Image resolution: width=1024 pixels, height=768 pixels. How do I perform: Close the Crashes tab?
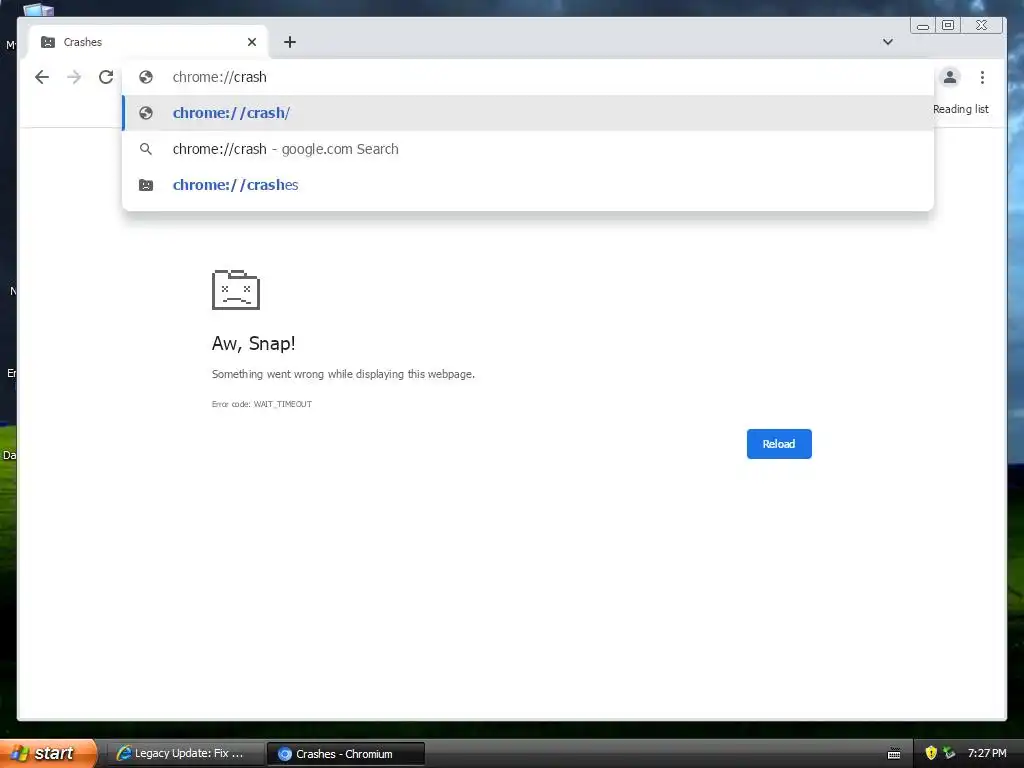pyautogui.click(x=252, y=42)
